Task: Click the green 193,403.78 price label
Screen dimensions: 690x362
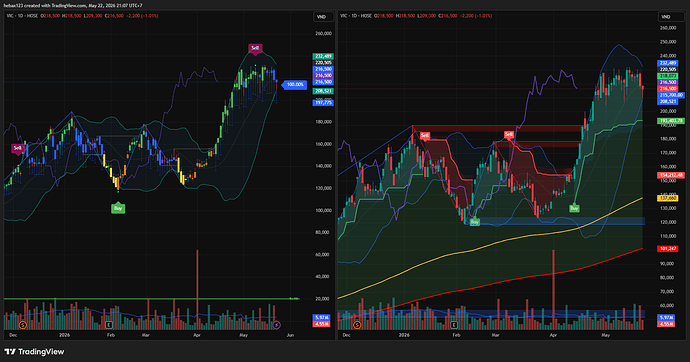Action: pyautogui.click(x=671, y=121)
